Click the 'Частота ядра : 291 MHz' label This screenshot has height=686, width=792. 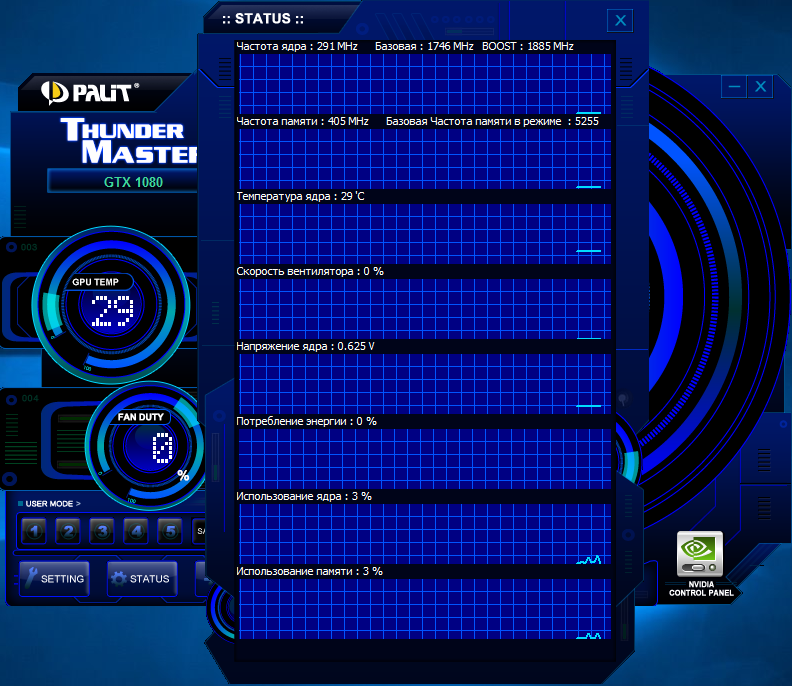[297, 46]
